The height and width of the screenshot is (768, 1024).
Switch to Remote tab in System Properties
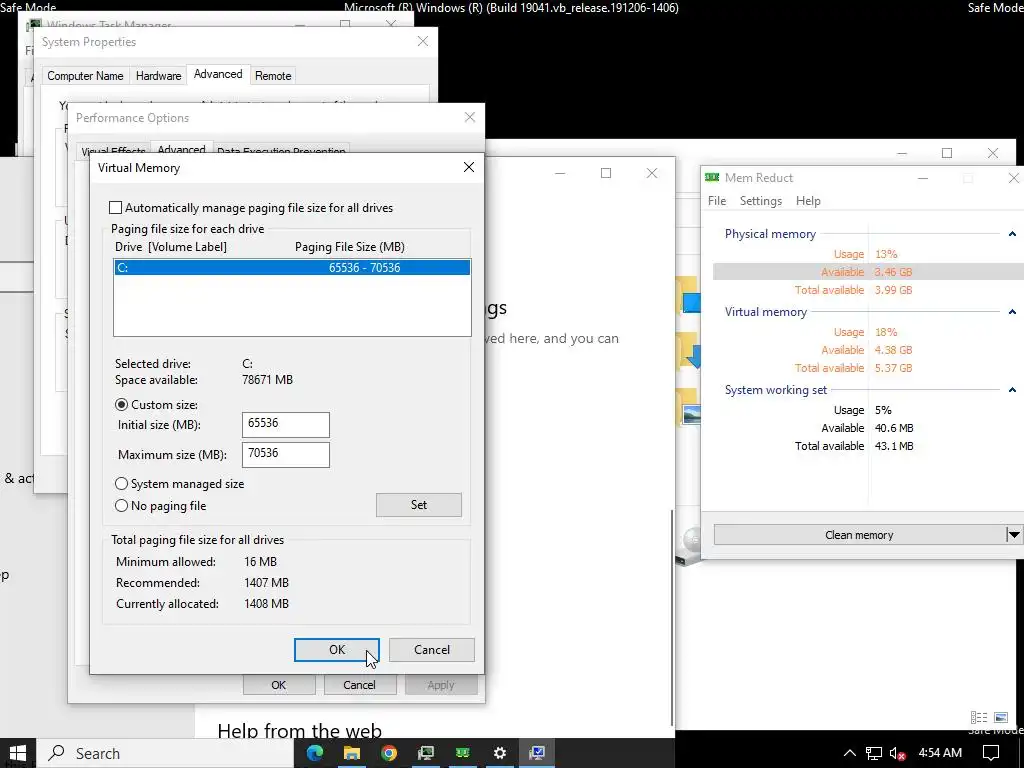coord(273,76)
